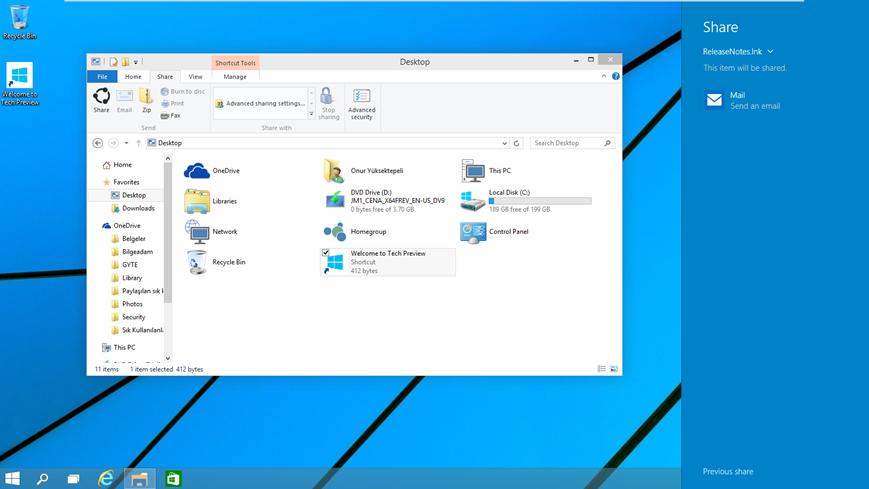Image resolution: width=869 pixels, height=489 pixels.
Task: Click Fax in Send group
Action: 170,115
